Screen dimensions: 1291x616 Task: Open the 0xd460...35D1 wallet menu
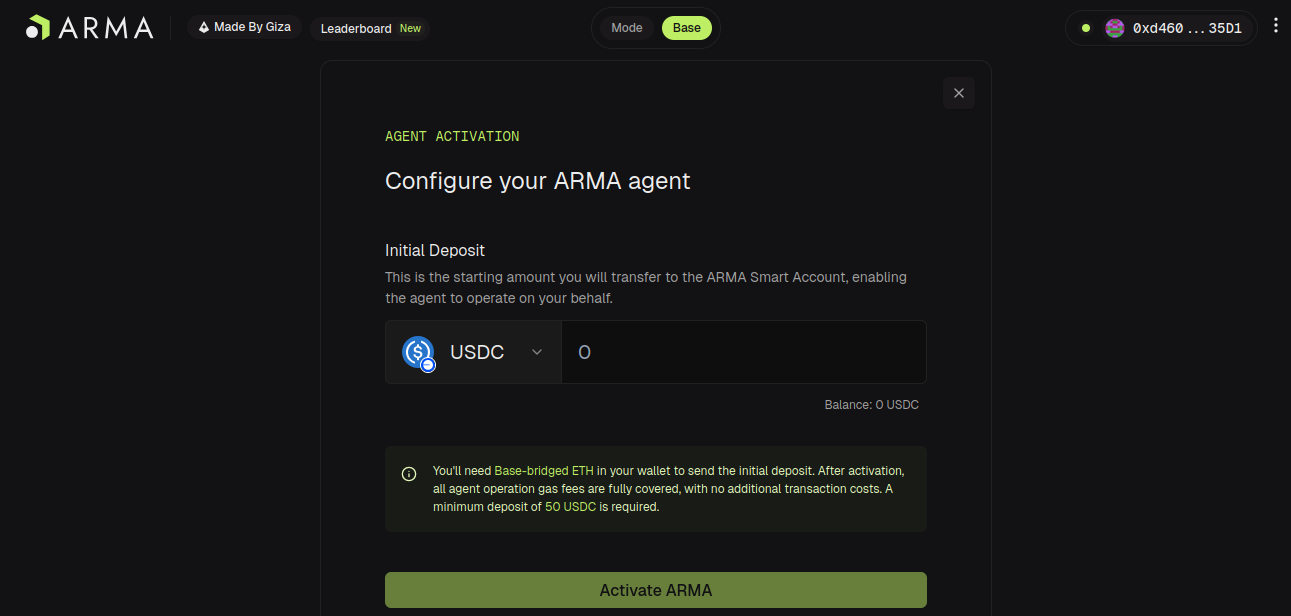point(1187,29)
